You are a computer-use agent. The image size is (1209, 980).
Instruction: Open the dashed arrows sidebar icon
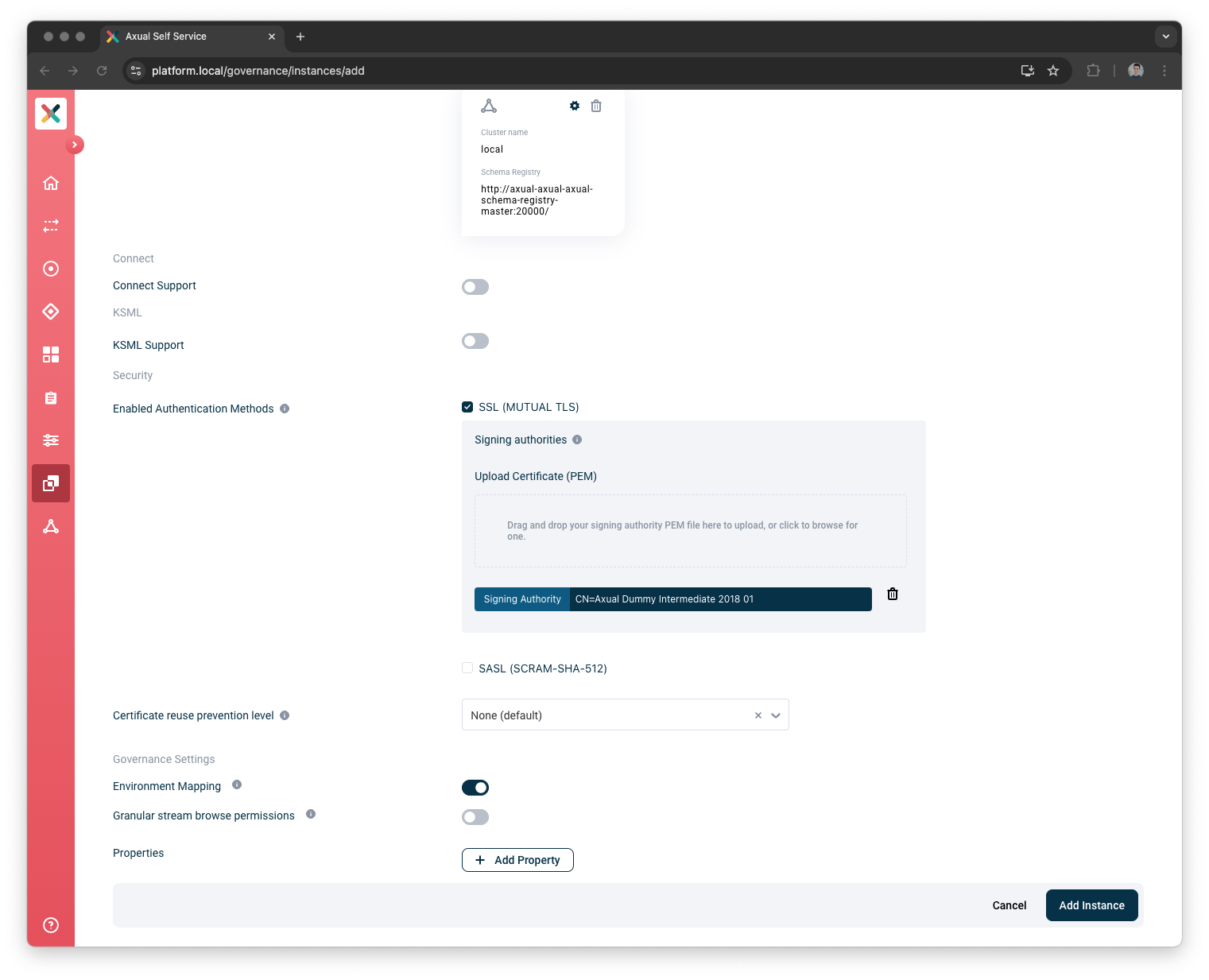[x=51, y=227]
